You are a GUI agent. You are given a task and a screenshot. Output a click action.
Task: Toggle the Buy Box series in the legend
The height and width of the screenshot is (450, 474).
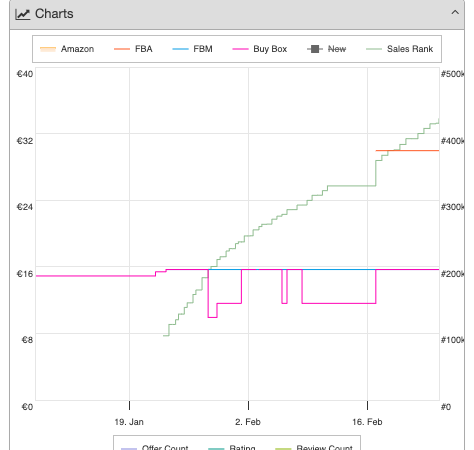click(x=260, y=49)
